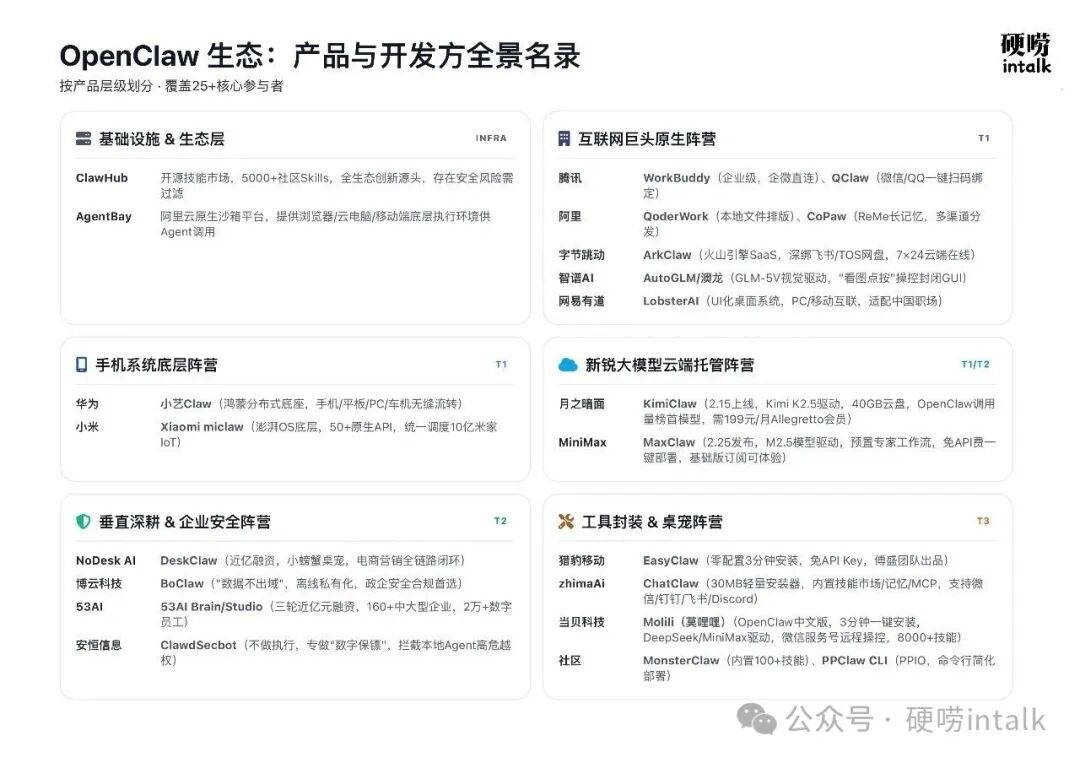Click the 智谱AI row label
Image resolution: width=1080 pixels, height=763 pixels.
576,278
